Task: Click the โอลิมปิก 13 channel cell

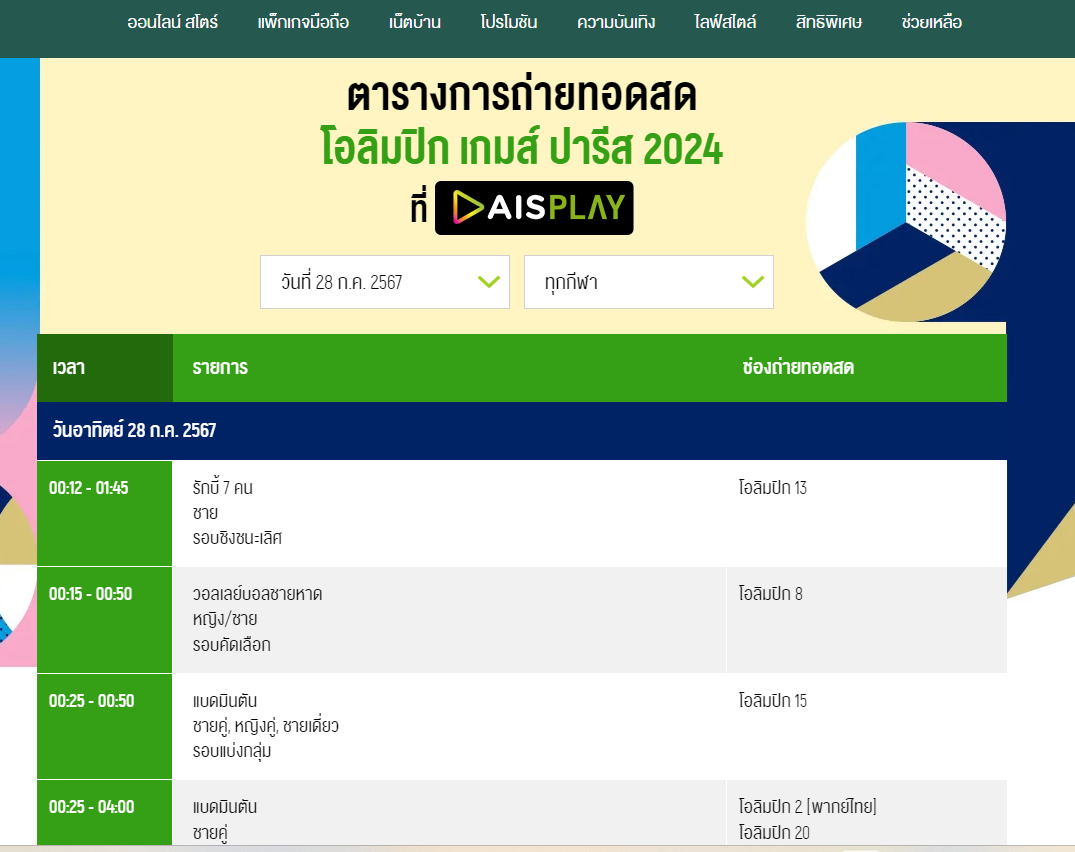Action: click(x=867, y=513)
